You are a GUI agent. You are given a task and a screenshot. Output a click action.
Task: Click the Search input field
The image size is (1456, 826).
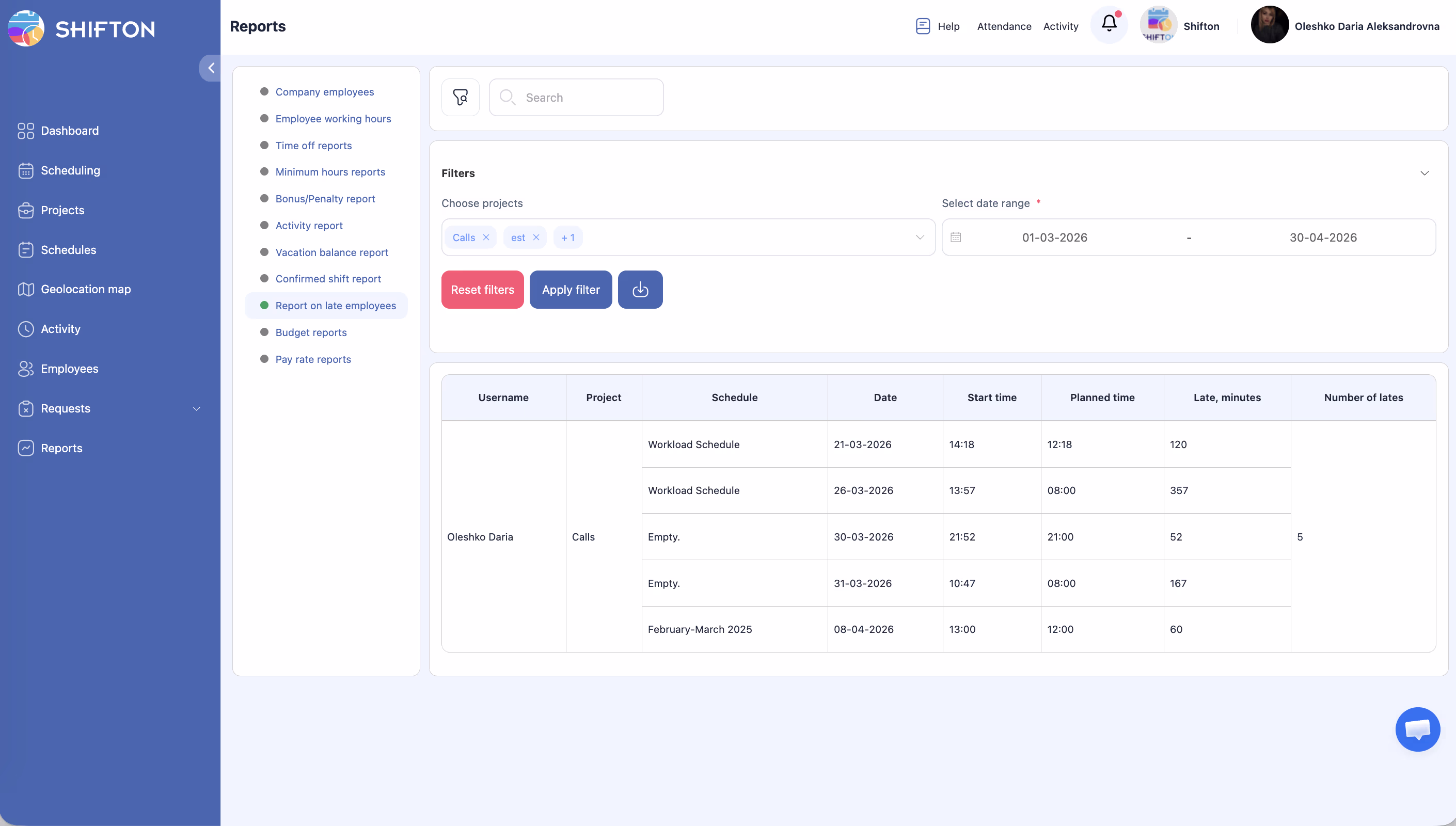click(x=590, y=98)
